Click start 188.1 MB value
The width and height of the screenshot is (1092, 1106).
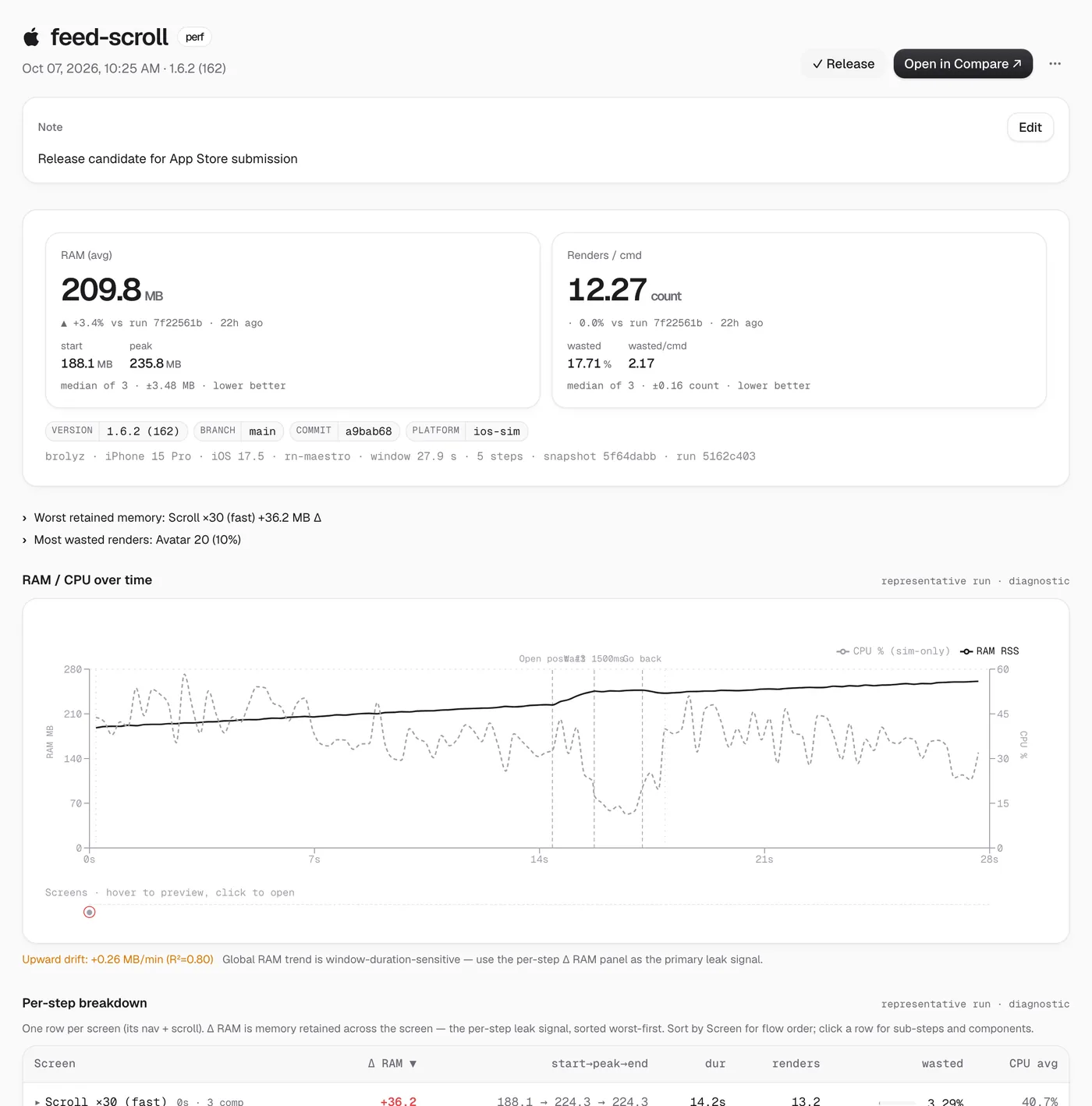tap(87, 363)
